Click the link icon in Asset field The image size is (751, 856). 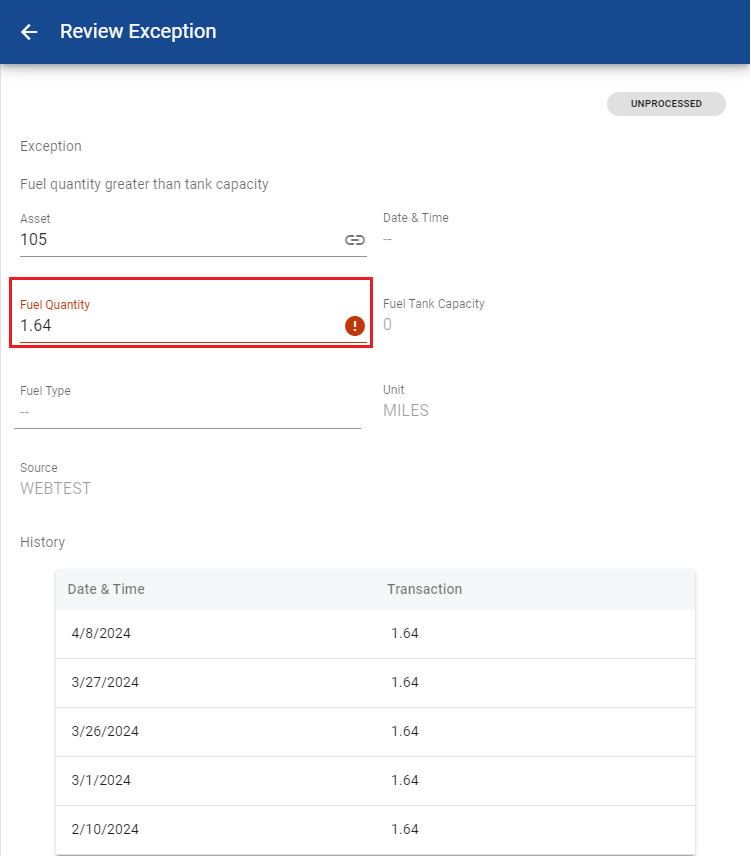click(354, 240)
